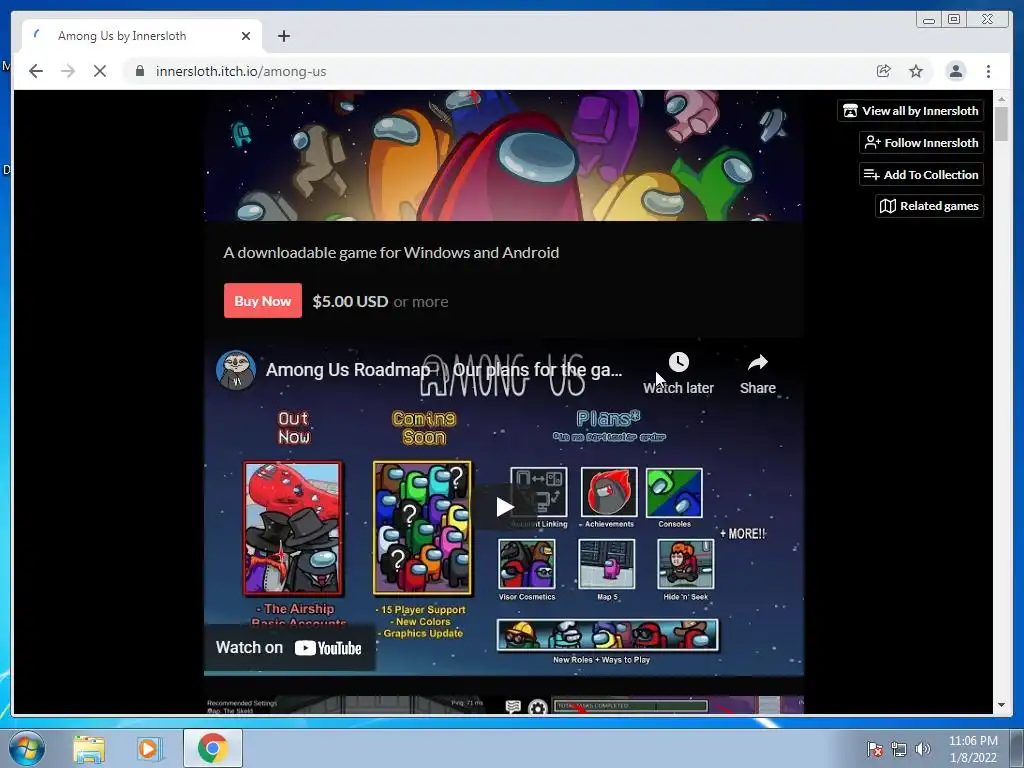Go back using the browser back arrow
This screenshot has height=768, width=1024.
(36, 71)
